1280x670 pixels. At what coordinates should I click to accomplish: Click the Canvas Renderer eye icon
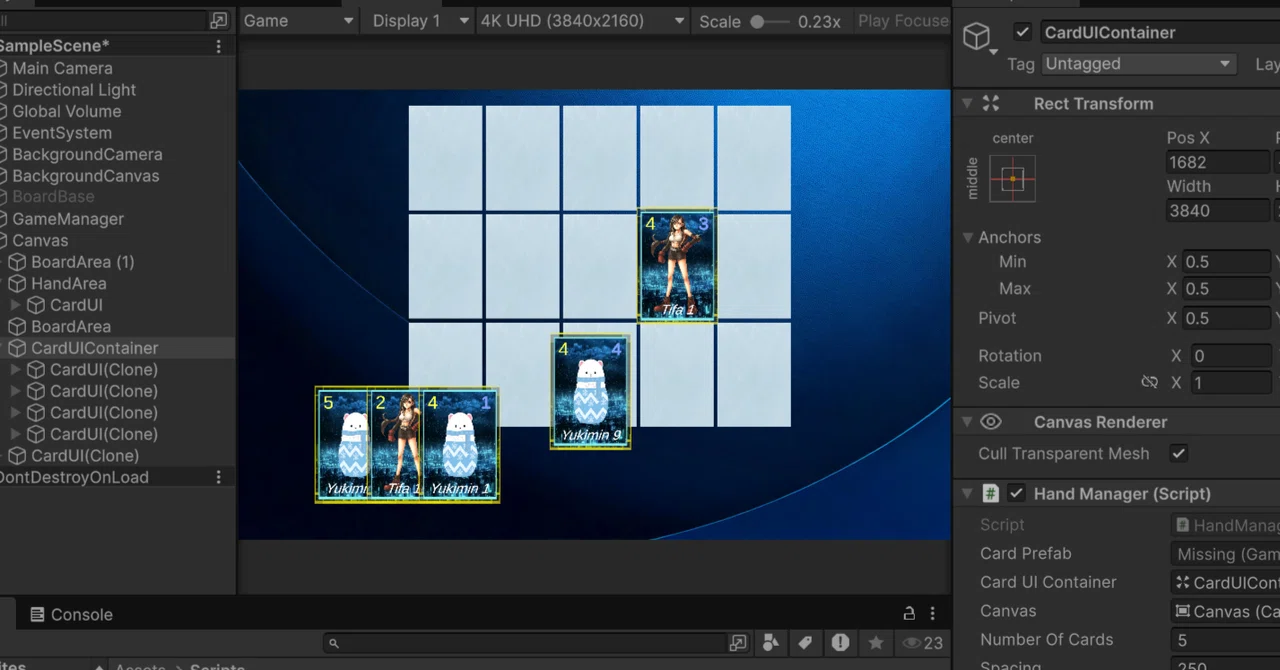[x=991, y=422]
